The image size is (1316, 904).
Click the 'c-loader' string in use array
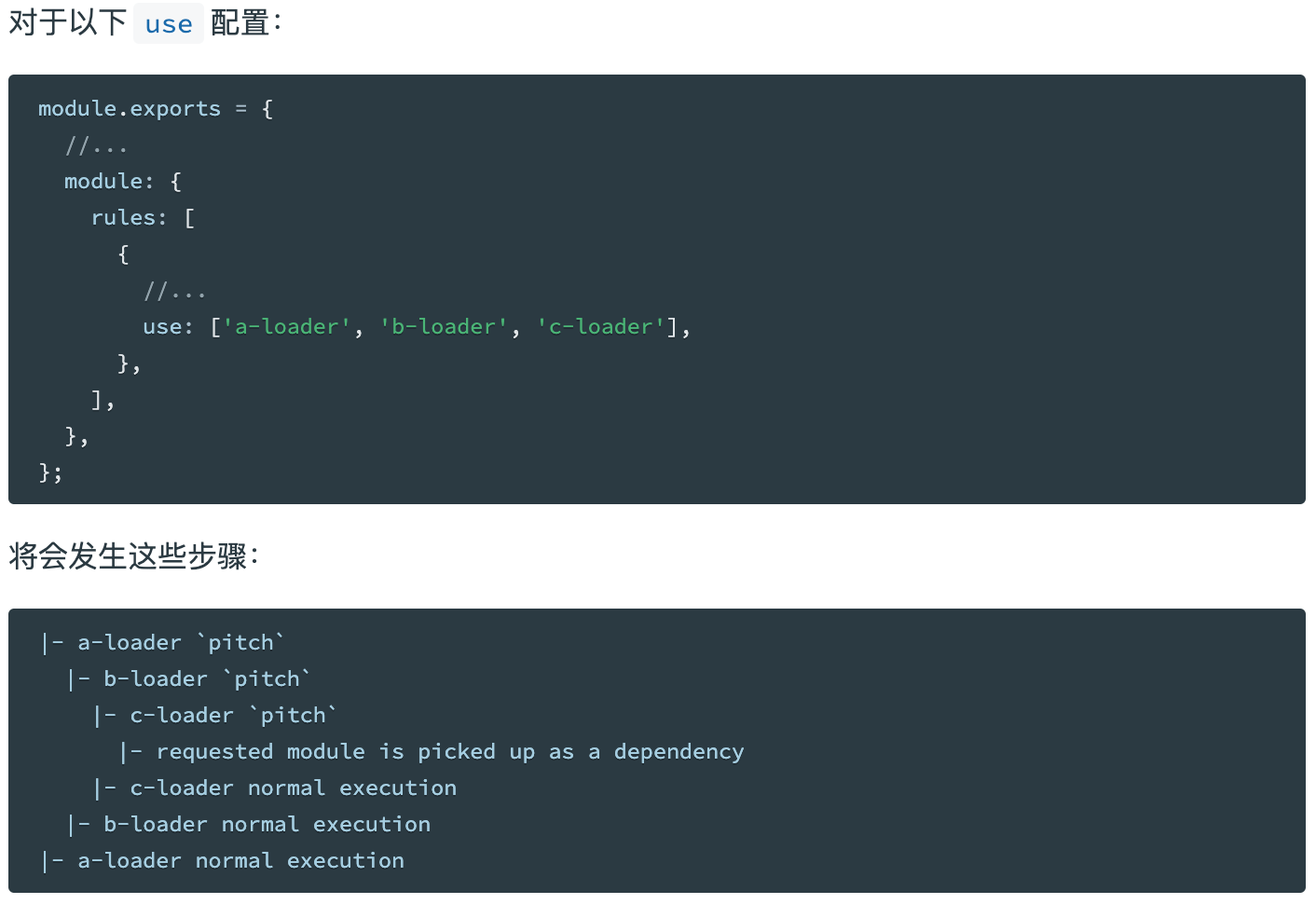pyautogui.click(x=601, y=327)
